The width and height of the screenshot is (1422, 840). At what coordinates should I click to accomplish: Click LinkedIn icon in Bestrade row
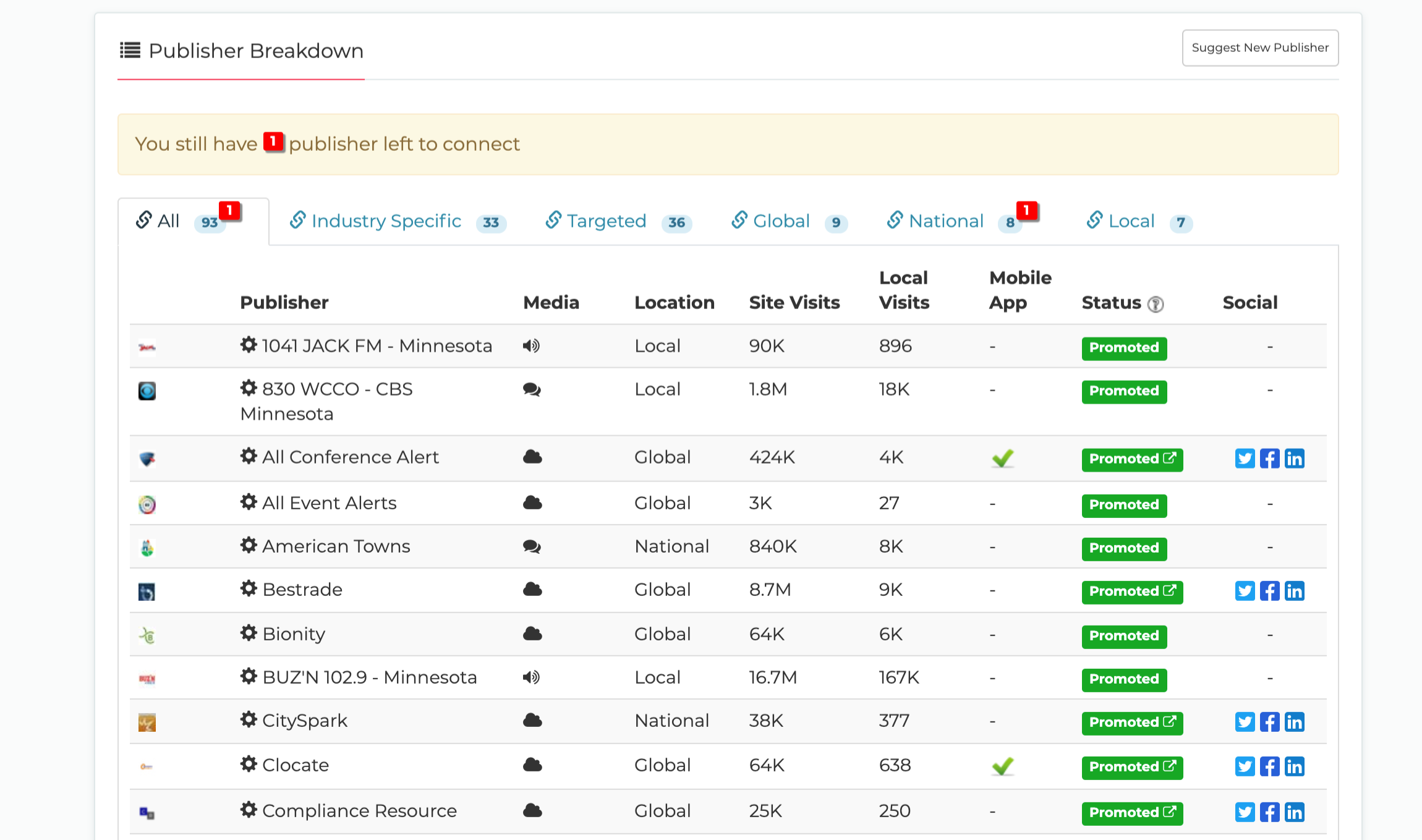click(x=1294, y=591)
